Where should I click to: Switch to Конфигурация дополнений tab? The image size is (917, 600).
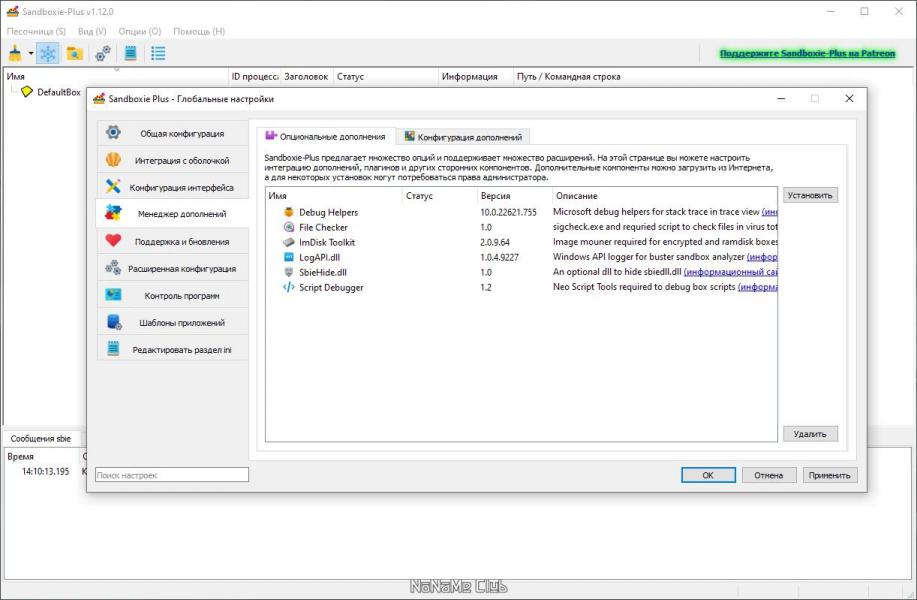click(463, 137)
